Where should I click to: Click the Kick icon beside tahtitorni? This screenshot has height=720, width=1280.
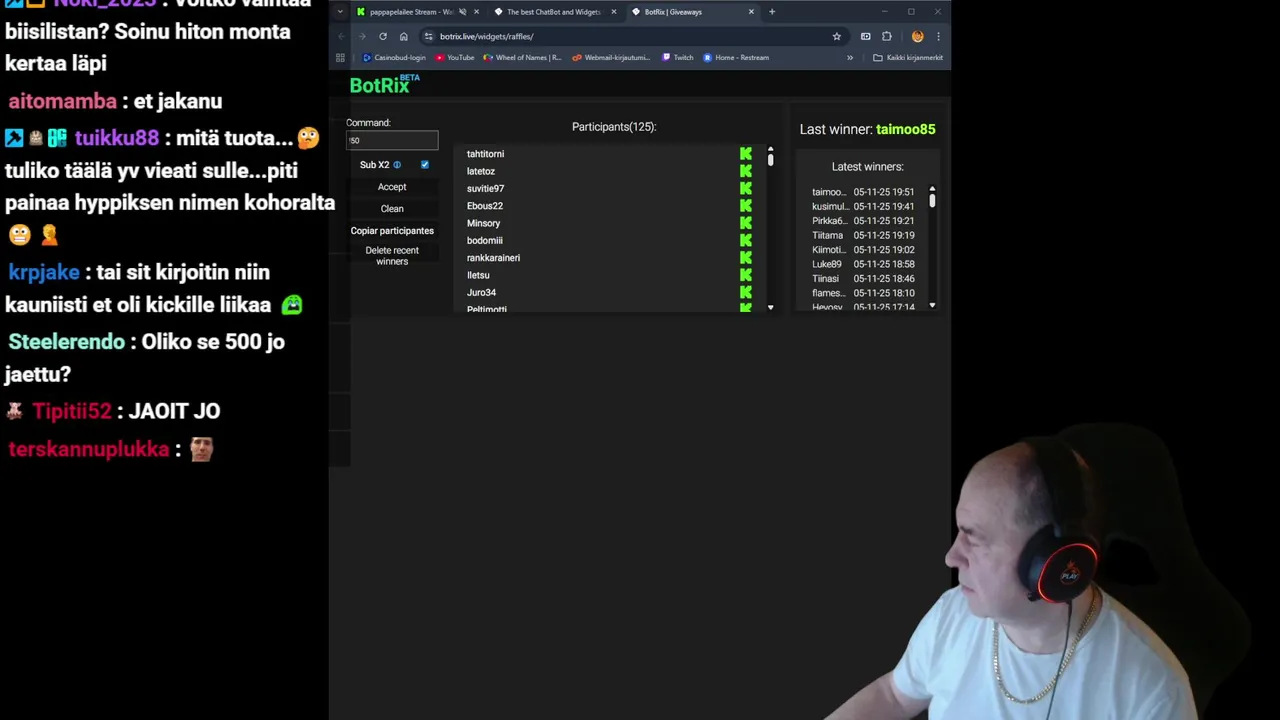pyautogui.click(x=746, y=154)
